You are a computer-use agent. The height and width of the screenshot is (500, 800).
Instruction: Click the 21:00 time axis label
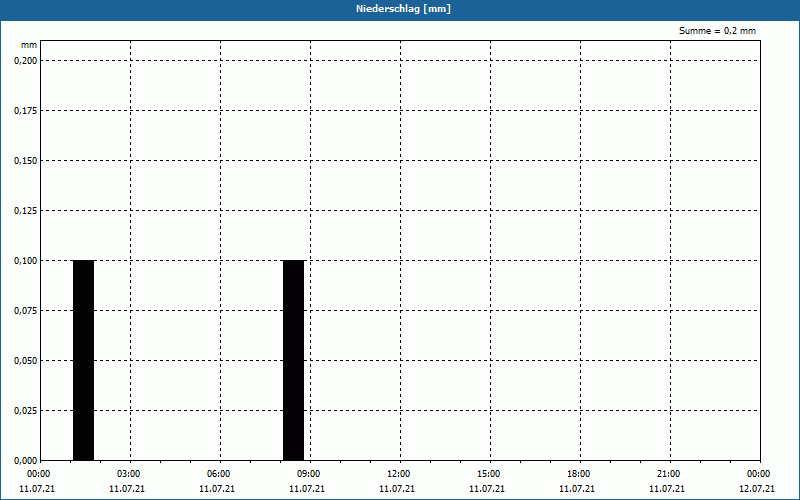(x=668, y=474)
